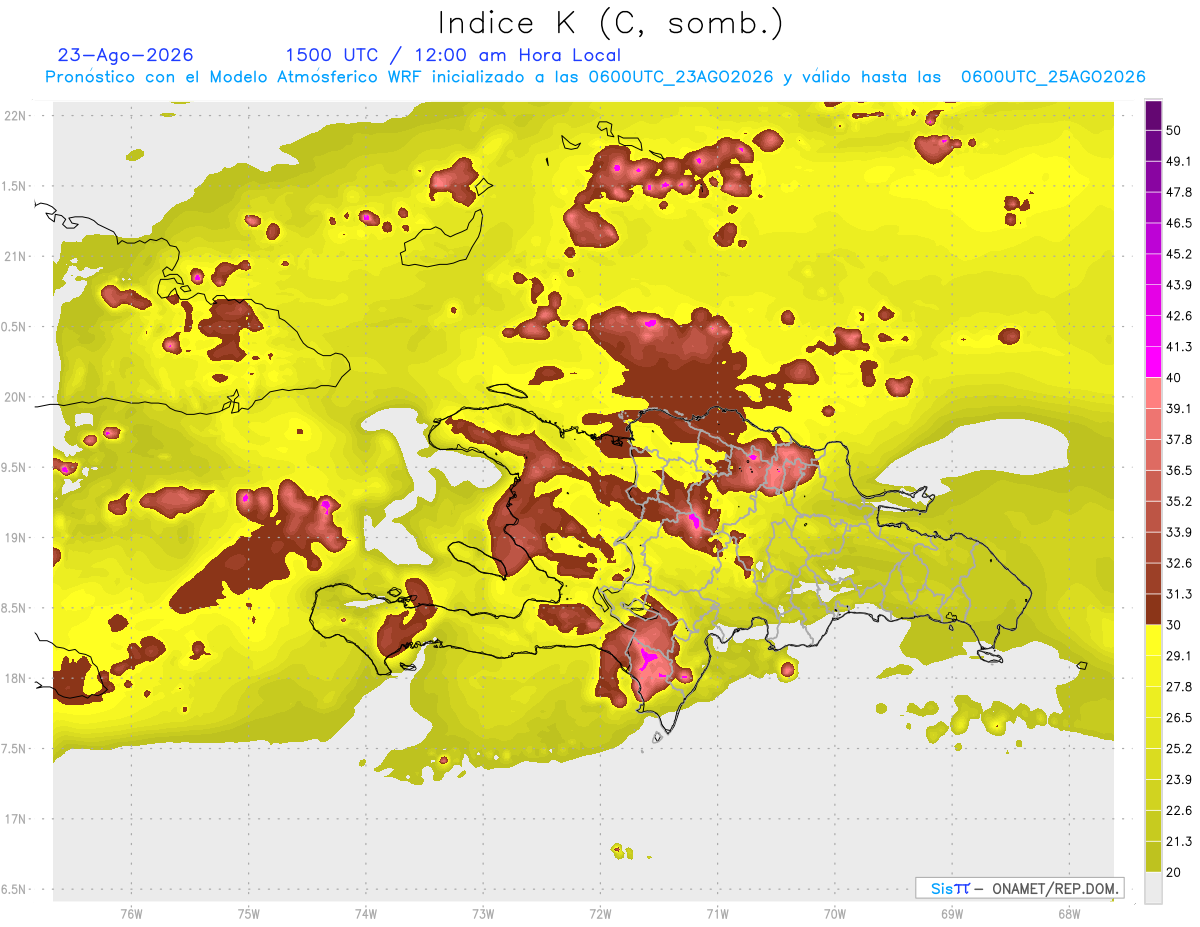Click legend value "20"
This screenshot has width=1200, height=927.
click(x=1175, y=873)
